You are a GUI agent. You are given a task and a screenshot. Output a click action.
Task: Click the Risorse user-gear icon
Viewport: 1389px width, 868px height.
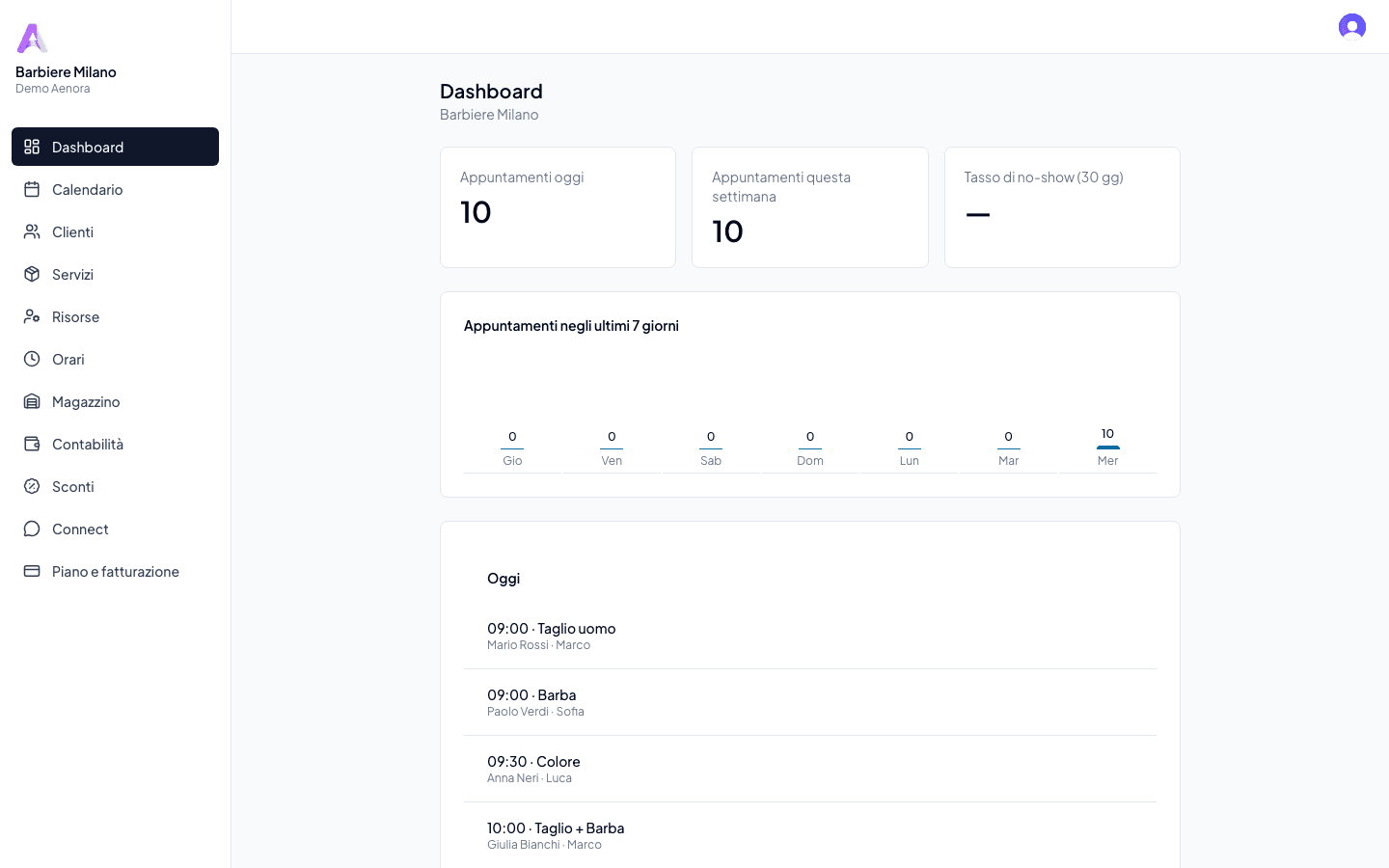click(x=32, y=316)
